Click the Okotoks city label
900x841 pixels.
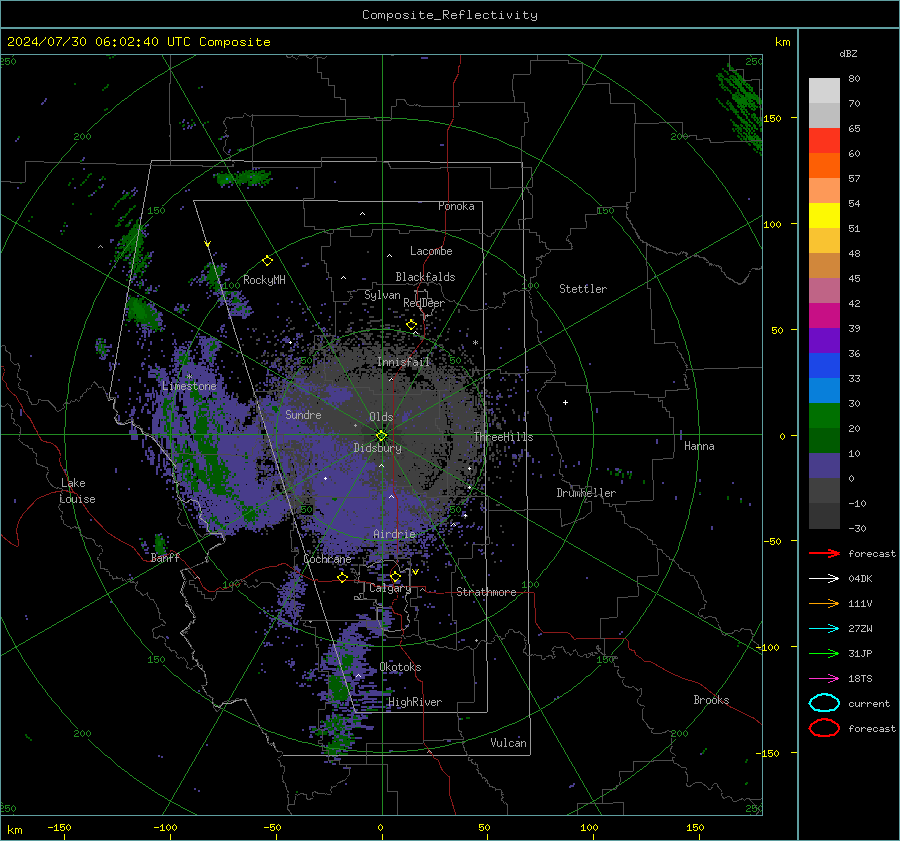(400, 667)
